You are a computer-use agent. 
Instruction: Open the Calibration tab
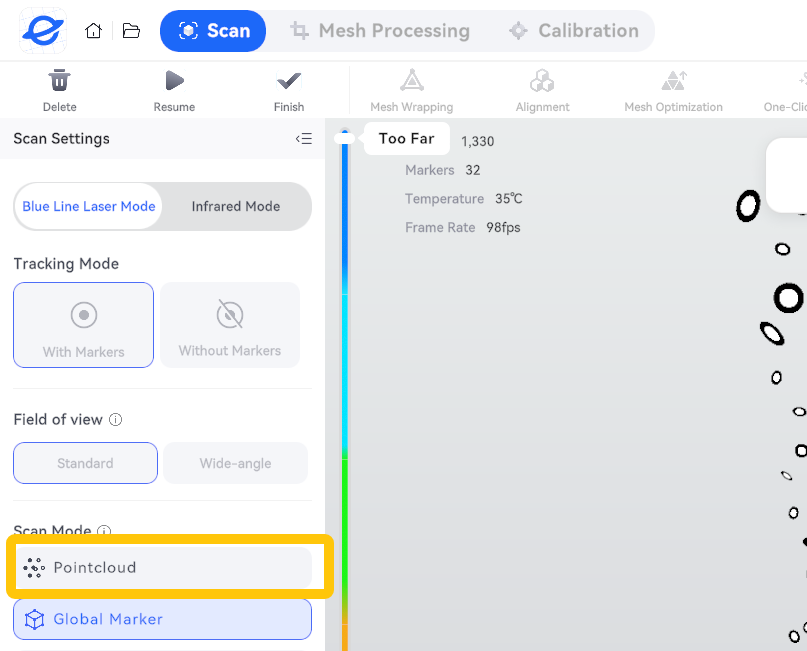[x=573, y=31]
